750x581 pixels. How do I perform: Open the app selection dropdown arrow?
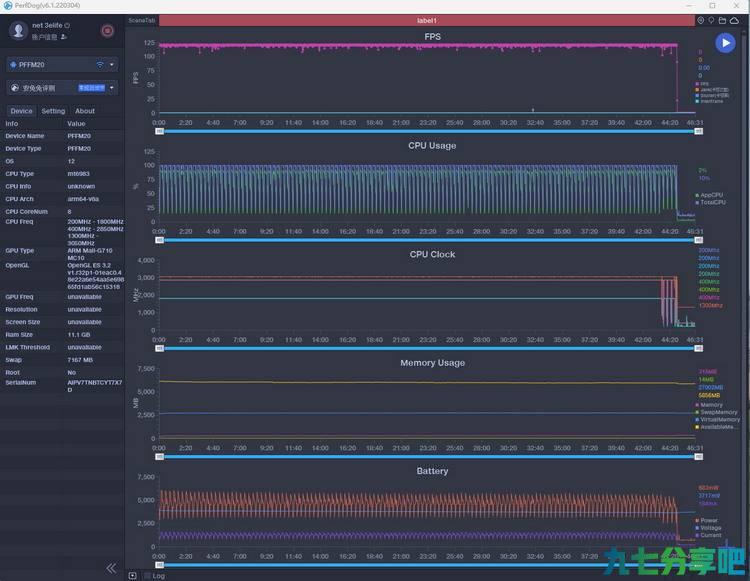[112, 88]
